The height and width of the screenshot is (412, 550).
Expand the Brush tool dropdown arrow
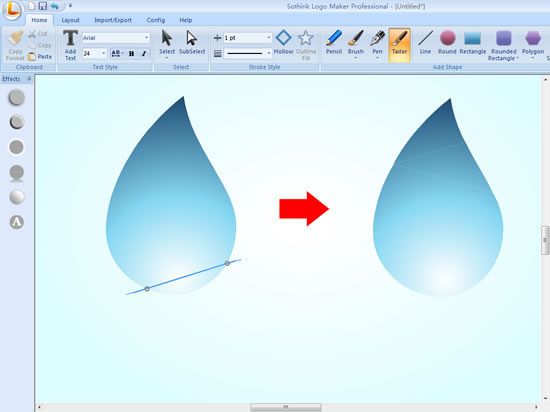pyautogui.click(x=356, y=58)
